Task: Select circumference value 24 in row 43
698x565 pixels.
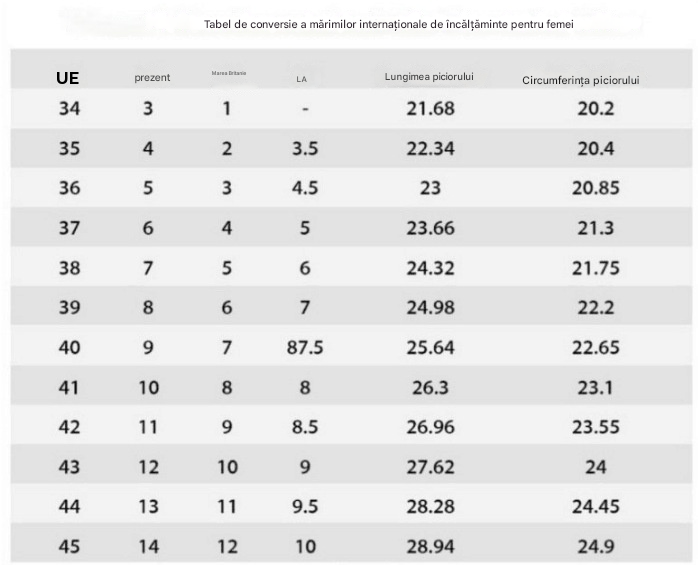Action: coord(596,467)
